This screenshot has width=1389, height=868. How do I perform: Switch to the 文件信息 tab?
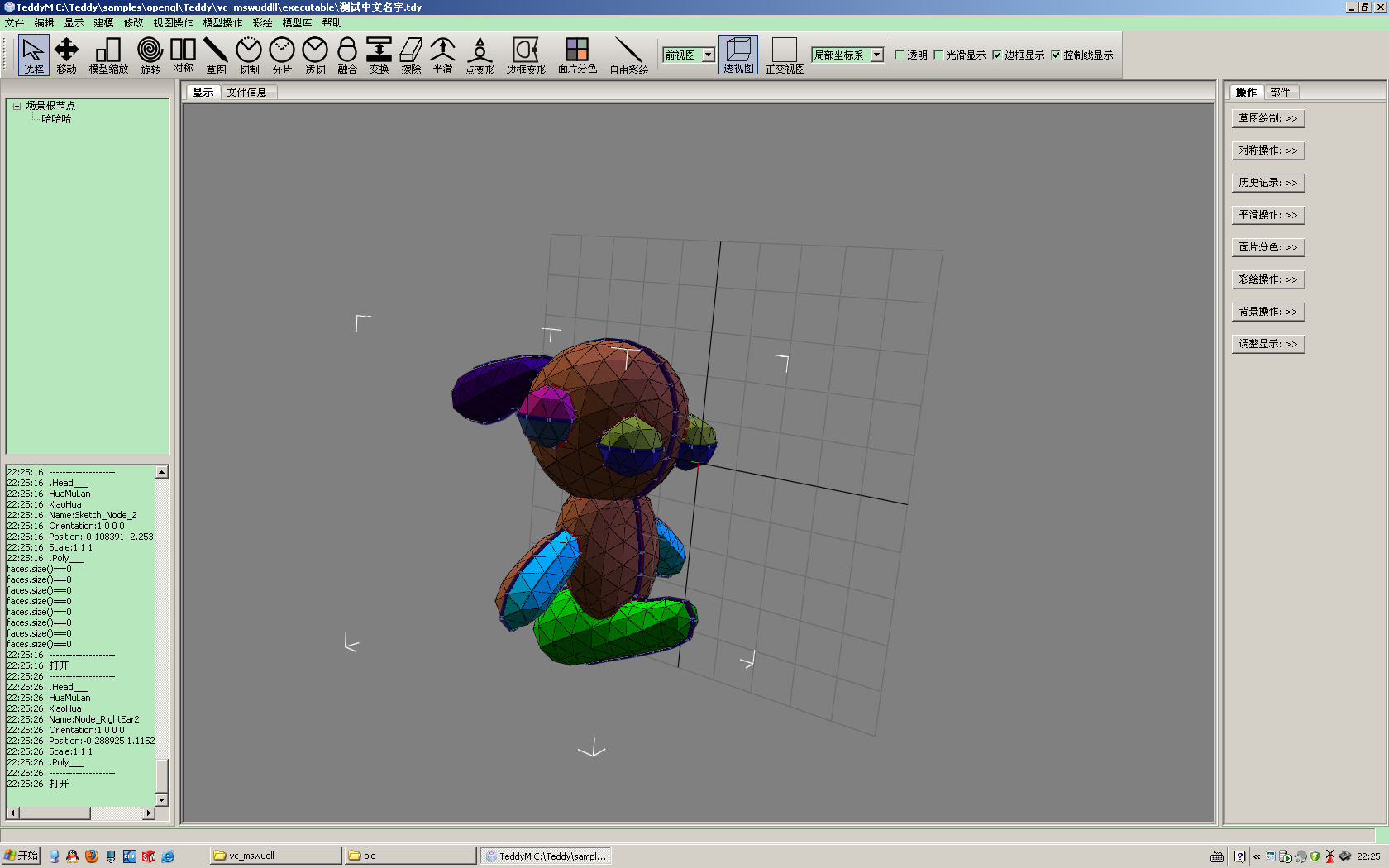(x=247, y=93)
